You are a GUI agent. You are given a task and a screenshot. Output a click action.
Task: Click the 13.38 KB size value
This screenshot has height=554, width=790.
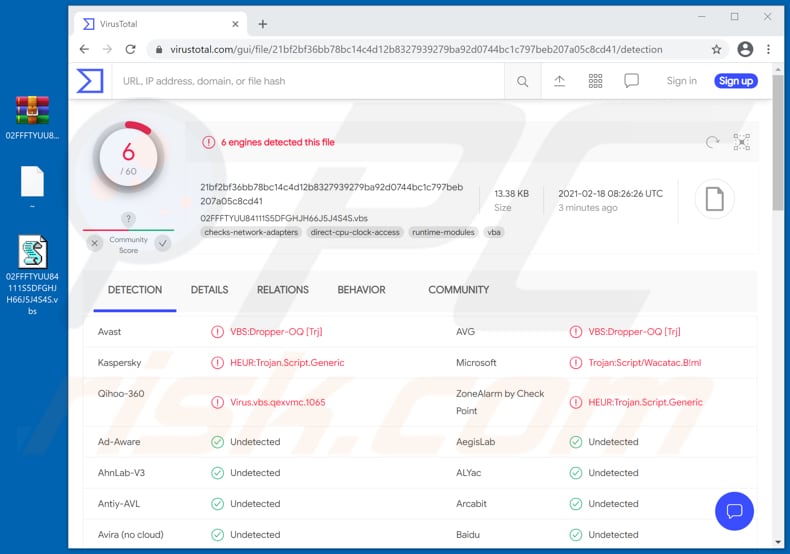(511, 193)
